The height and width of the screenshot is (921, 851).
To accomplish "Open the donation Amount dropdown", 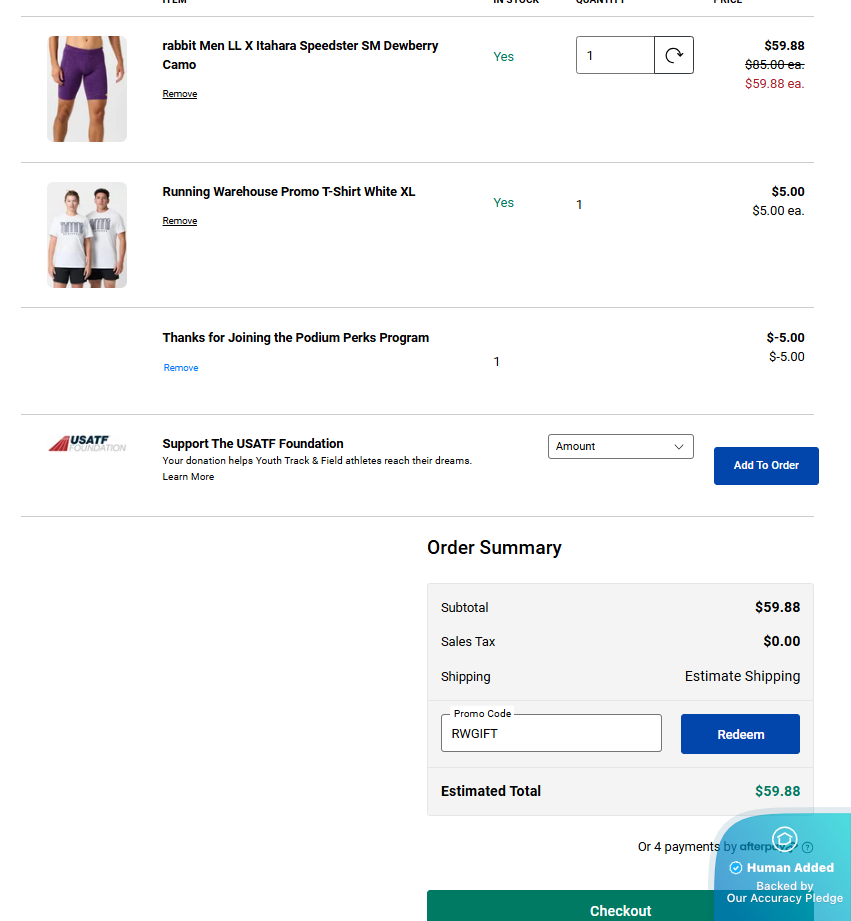I will [x=620, y=446].
